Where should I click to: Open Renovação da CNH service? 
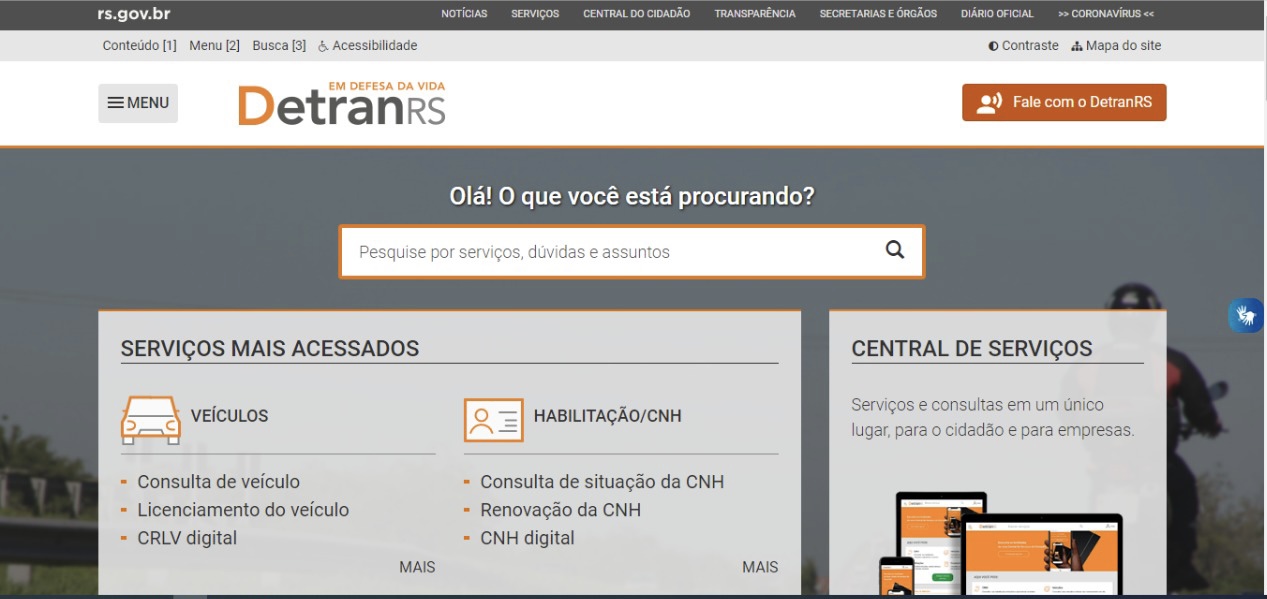pos(560,510)
